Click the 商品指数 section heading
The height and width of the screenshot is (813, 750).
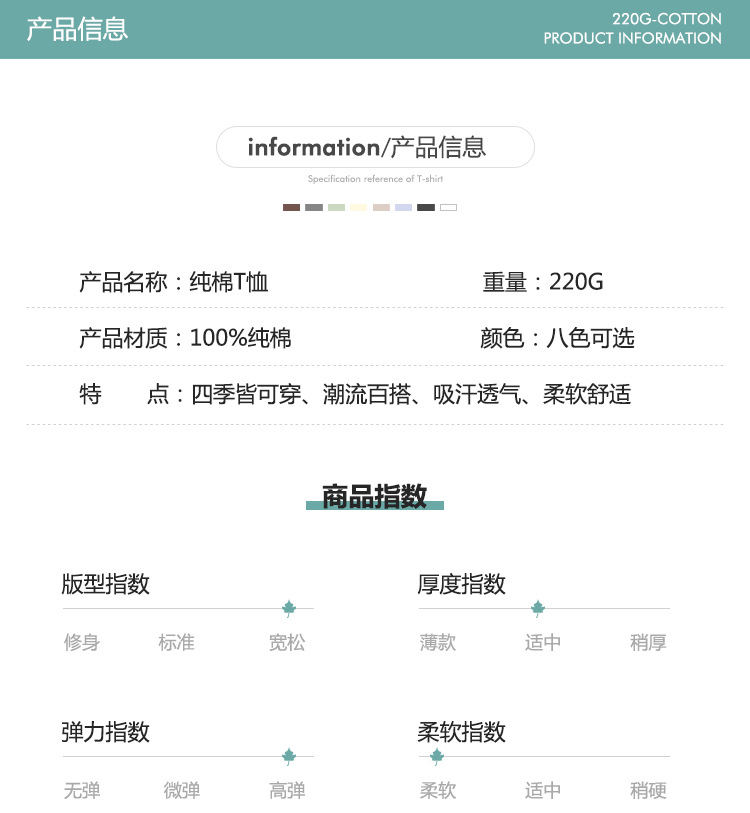tap(374, 496)
